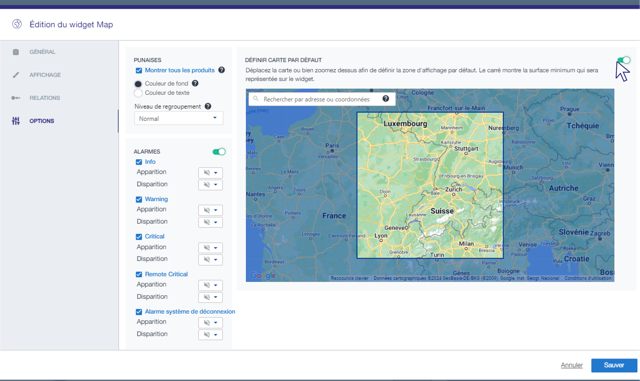Viewport: 640px width, 381px height.
Task: Open the Relations tab
Action: tap(44, 98)
